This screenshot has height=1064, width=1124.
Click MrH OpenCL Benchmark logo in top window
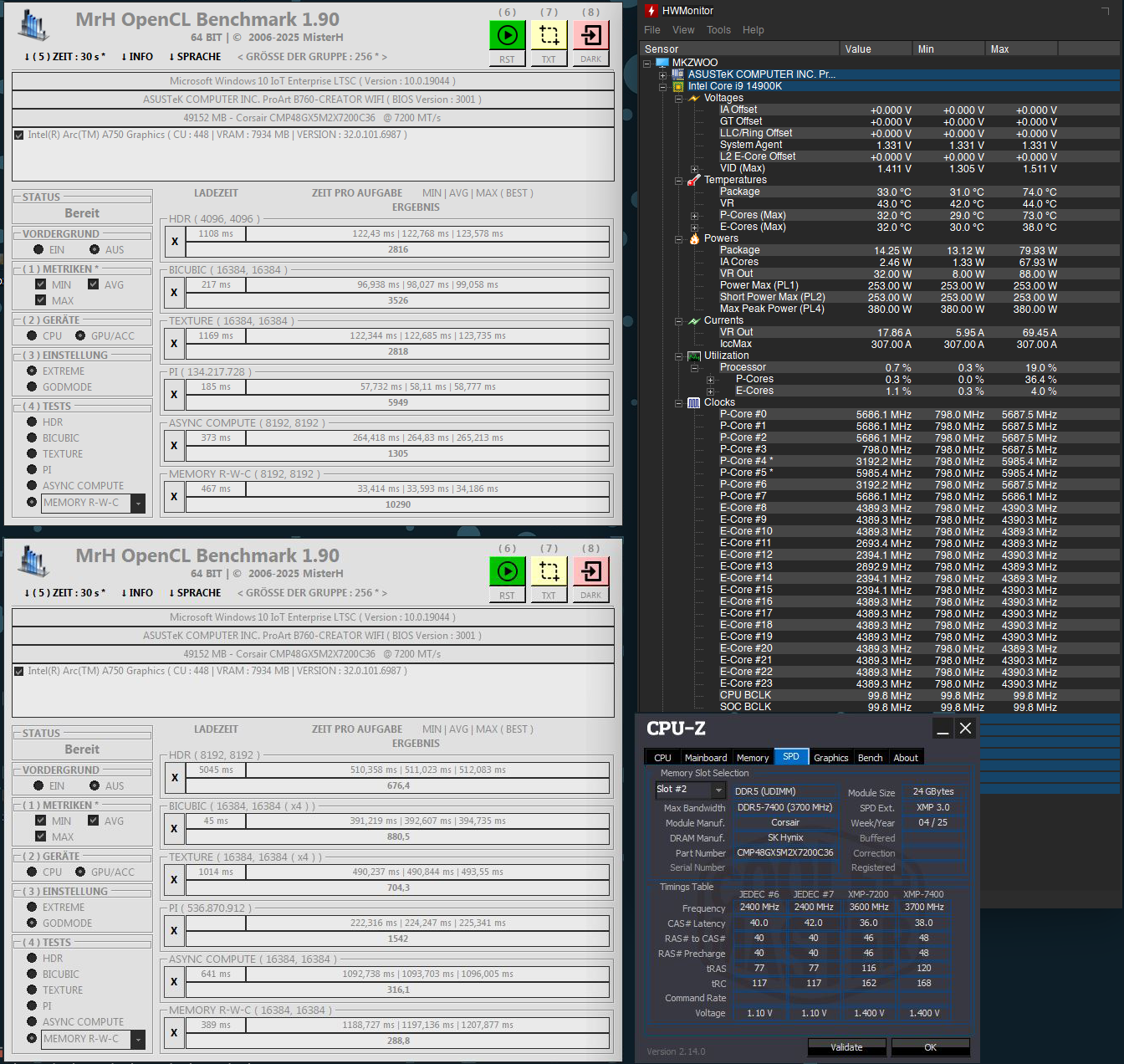pos(33,26)
